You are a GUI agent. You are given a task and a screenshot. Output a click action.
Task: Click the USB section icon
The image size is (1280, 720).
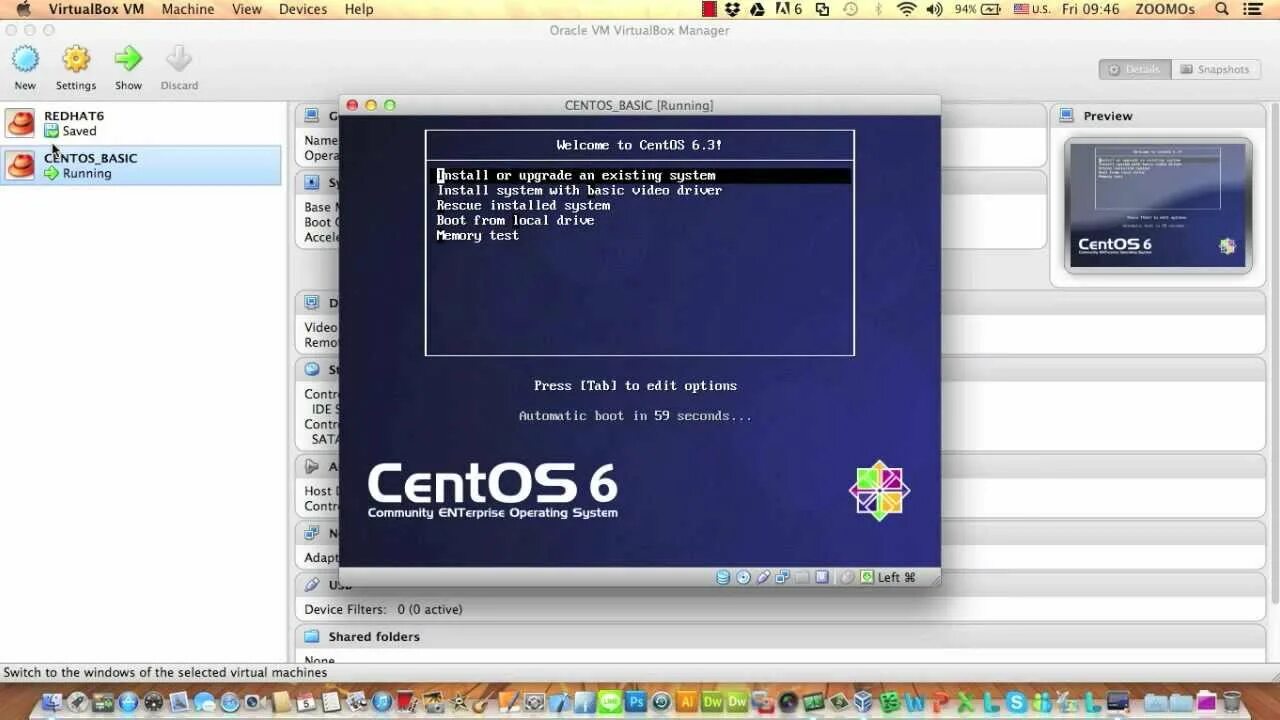tap(312, 585)
